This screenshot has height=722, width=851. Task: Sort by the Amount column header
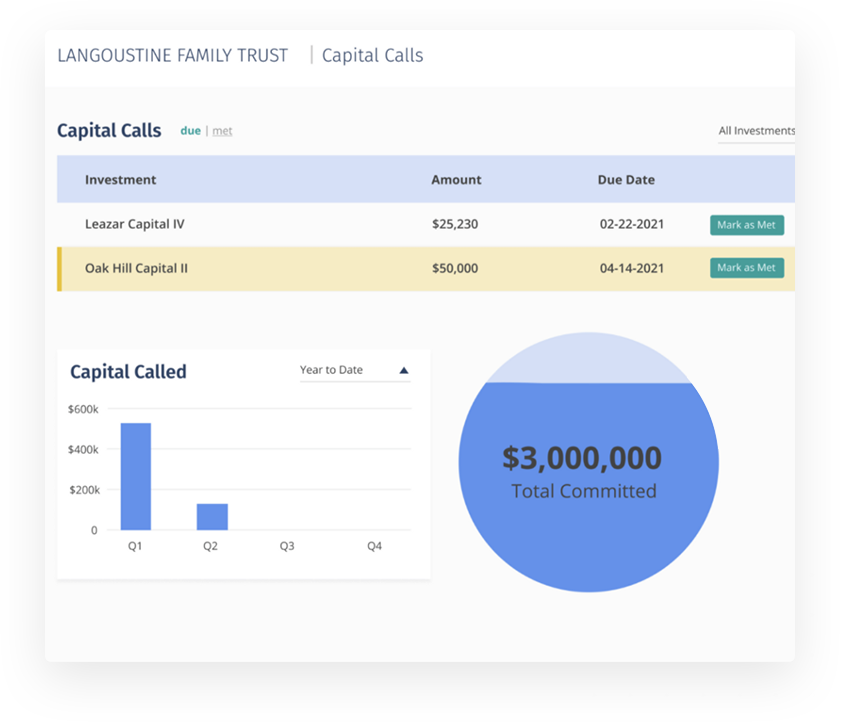(456, 180)
